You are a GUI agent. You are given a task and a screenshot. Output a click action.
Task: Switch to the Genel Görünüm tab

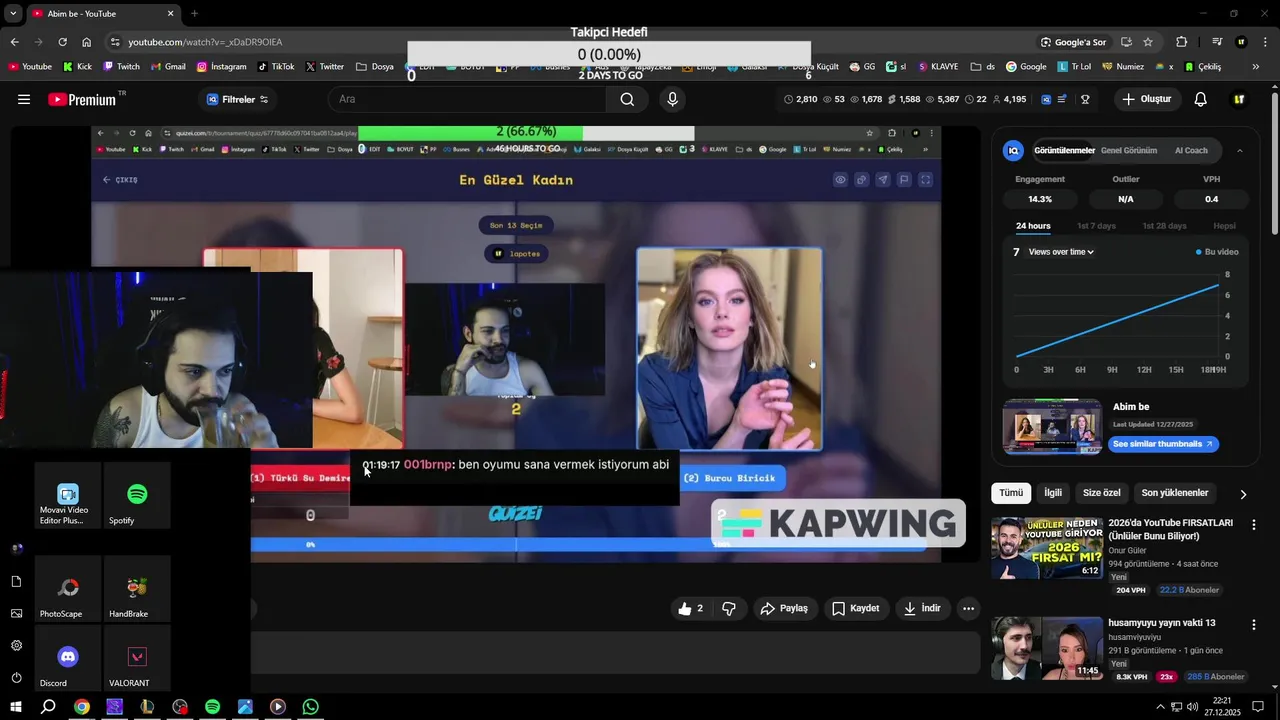1129,150
